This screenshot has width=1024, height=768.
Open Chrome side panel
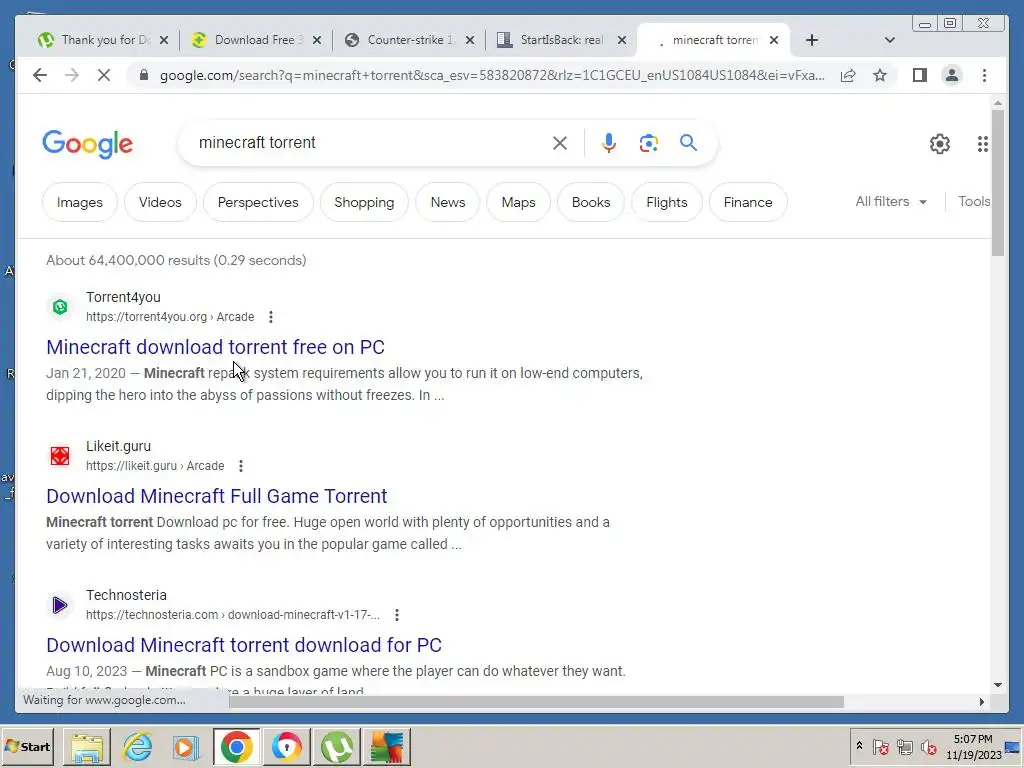920,75
